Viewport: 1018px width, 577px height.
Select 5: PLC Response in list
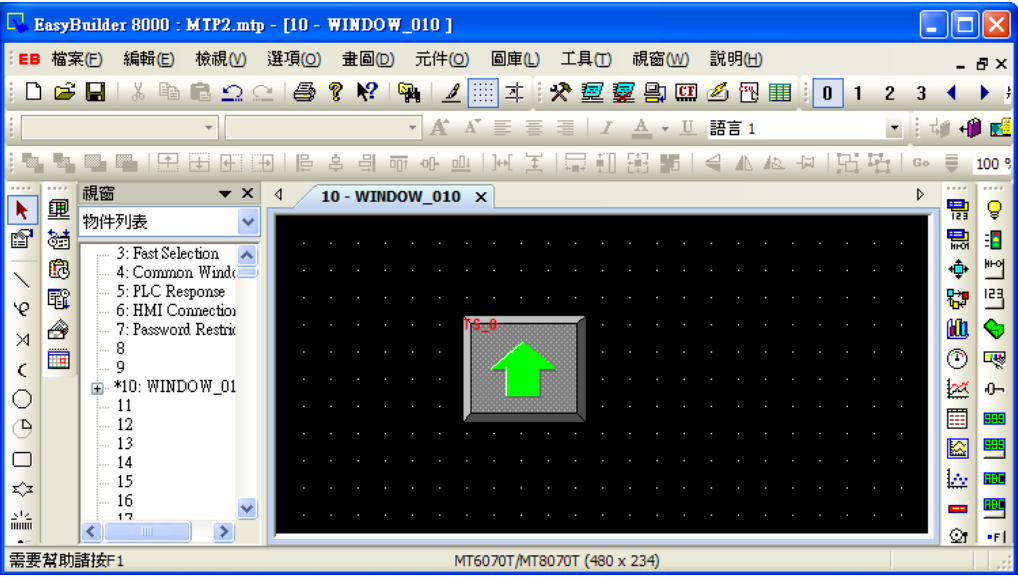(171, 291)
